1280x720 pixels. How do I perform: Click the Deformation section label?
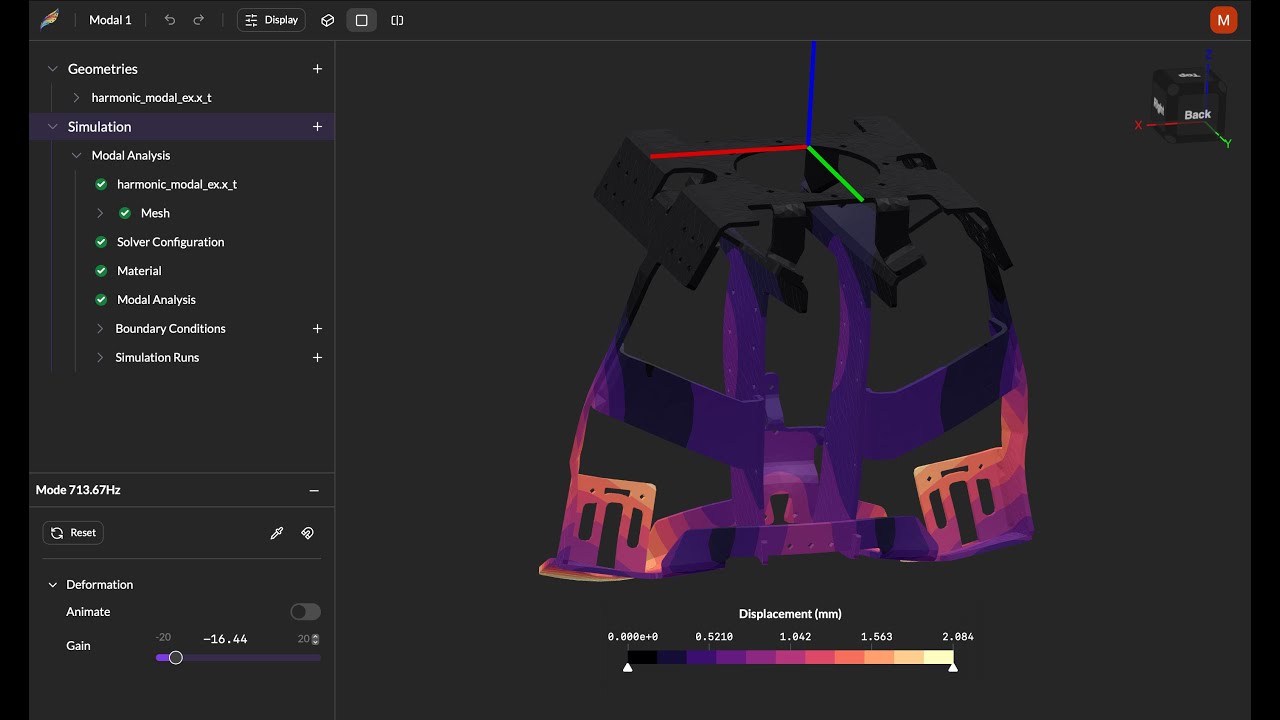coord(100,585)
